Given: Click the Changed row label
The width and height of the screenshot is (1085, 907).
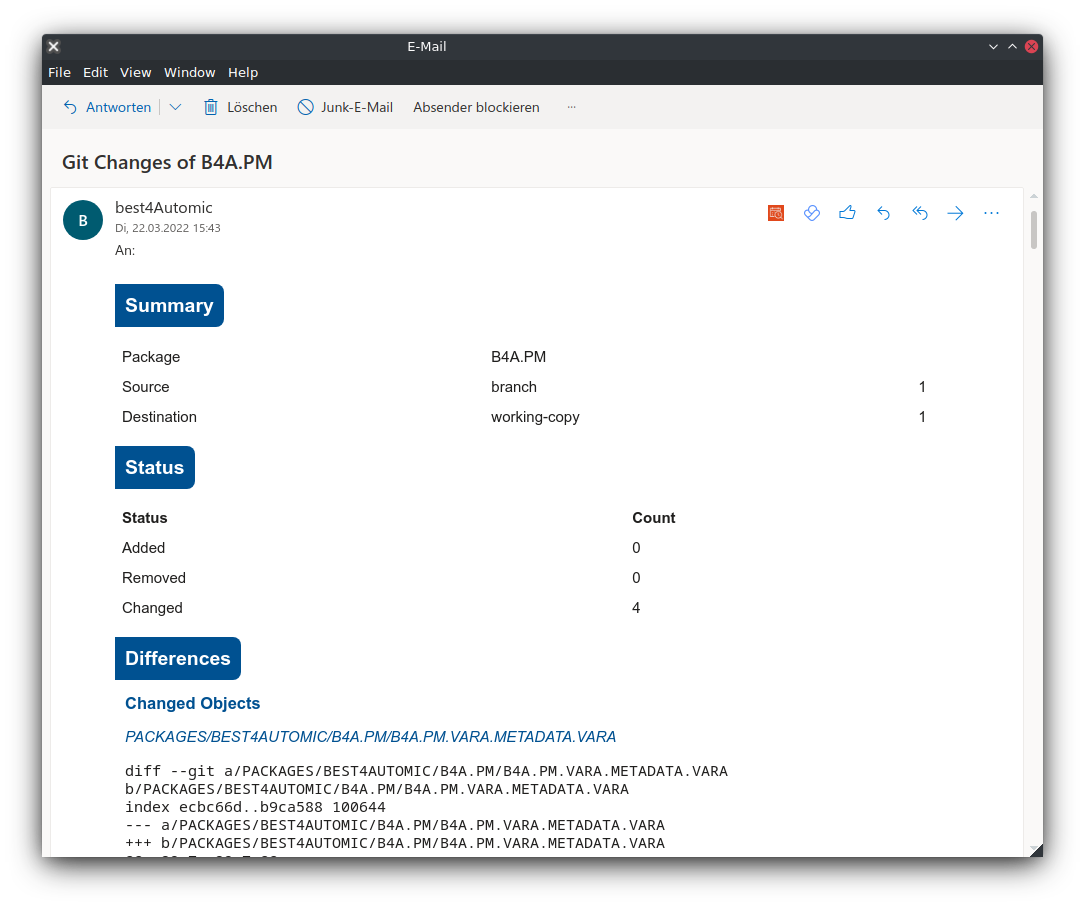Looking at the screenshot, I should [x=152, y=608].
